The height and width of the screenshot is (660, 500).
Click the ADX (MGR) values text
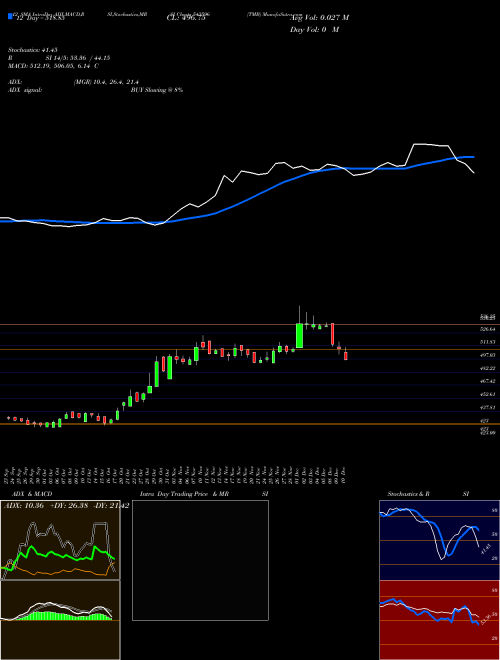[x=106, y=82]
